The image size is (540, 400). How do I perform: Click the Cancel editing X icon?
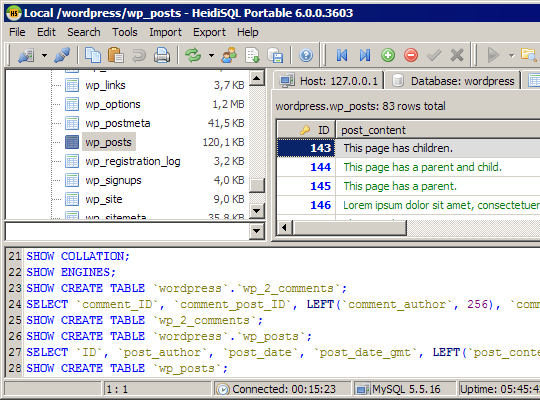tap(457, 55)
